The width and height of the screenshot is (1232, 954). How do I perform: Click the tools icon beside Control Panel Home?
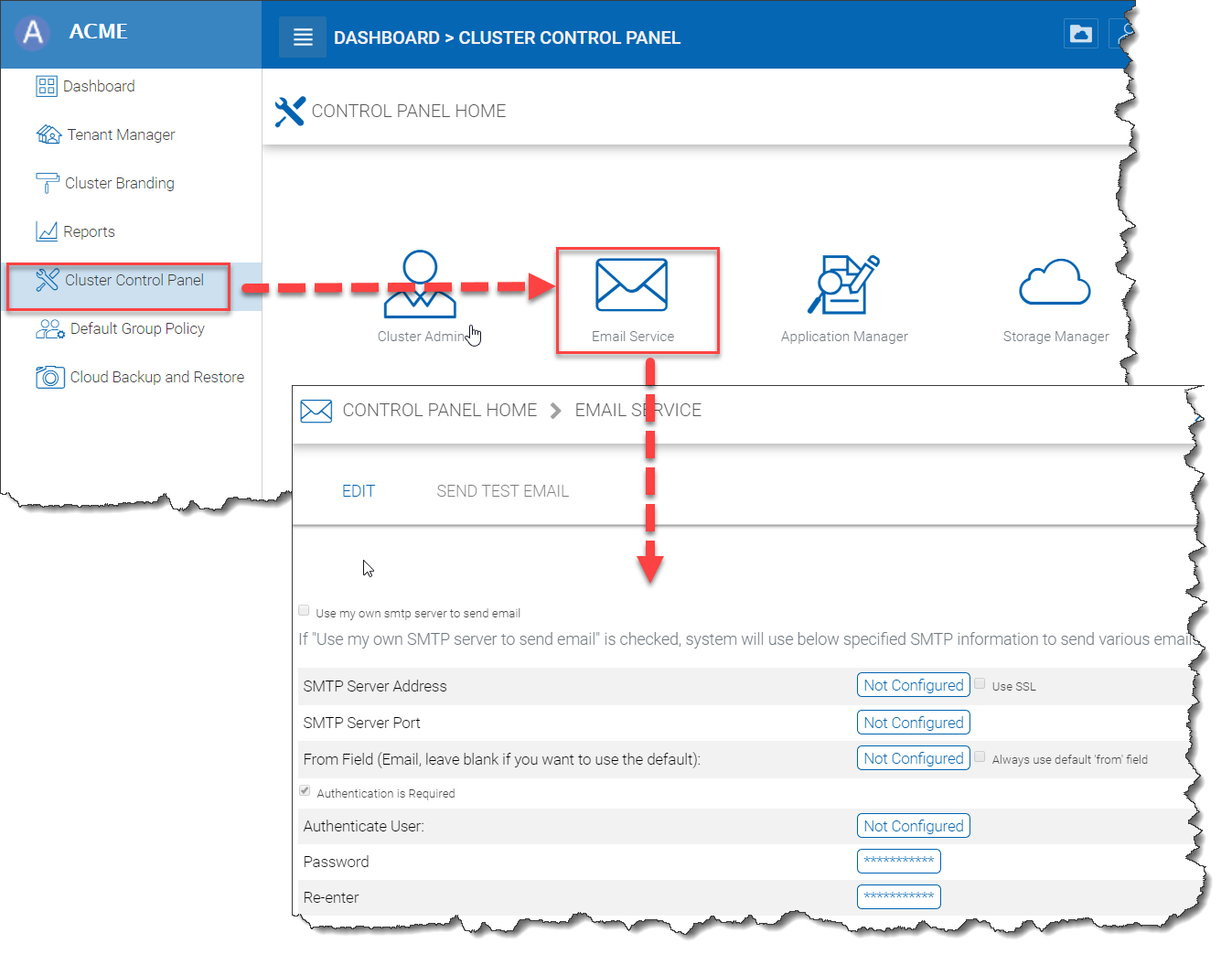[x=290, y=112]
